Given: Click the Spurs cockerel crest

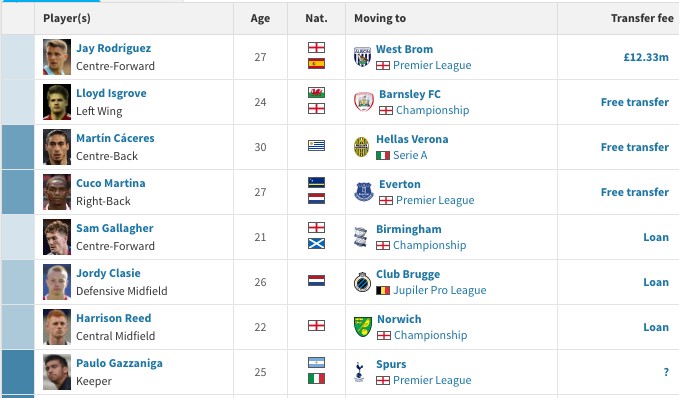Looking at the screenshot, I should pos(359,372).
